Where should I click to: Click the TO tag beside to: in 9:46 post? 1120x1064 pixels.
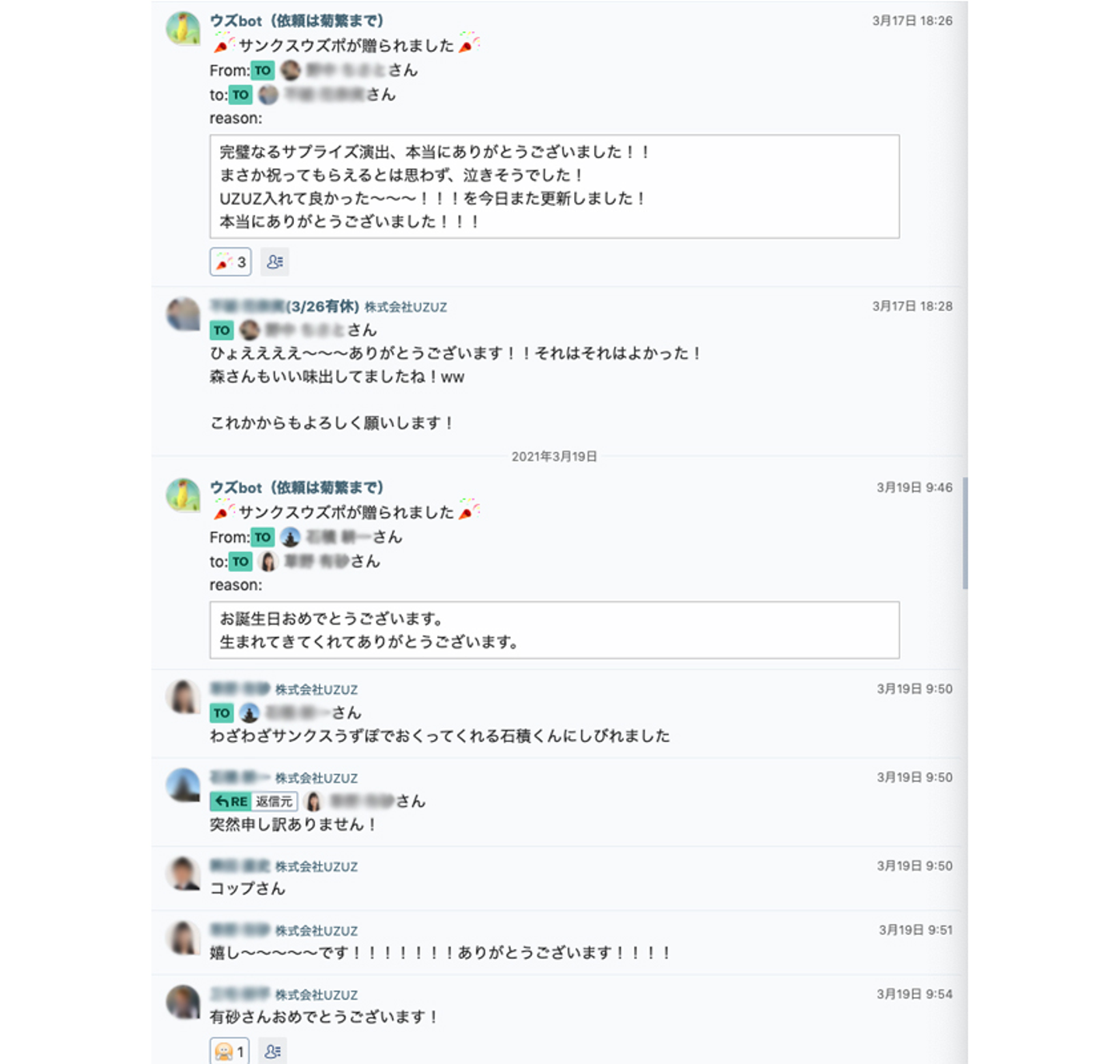(240, 562)
